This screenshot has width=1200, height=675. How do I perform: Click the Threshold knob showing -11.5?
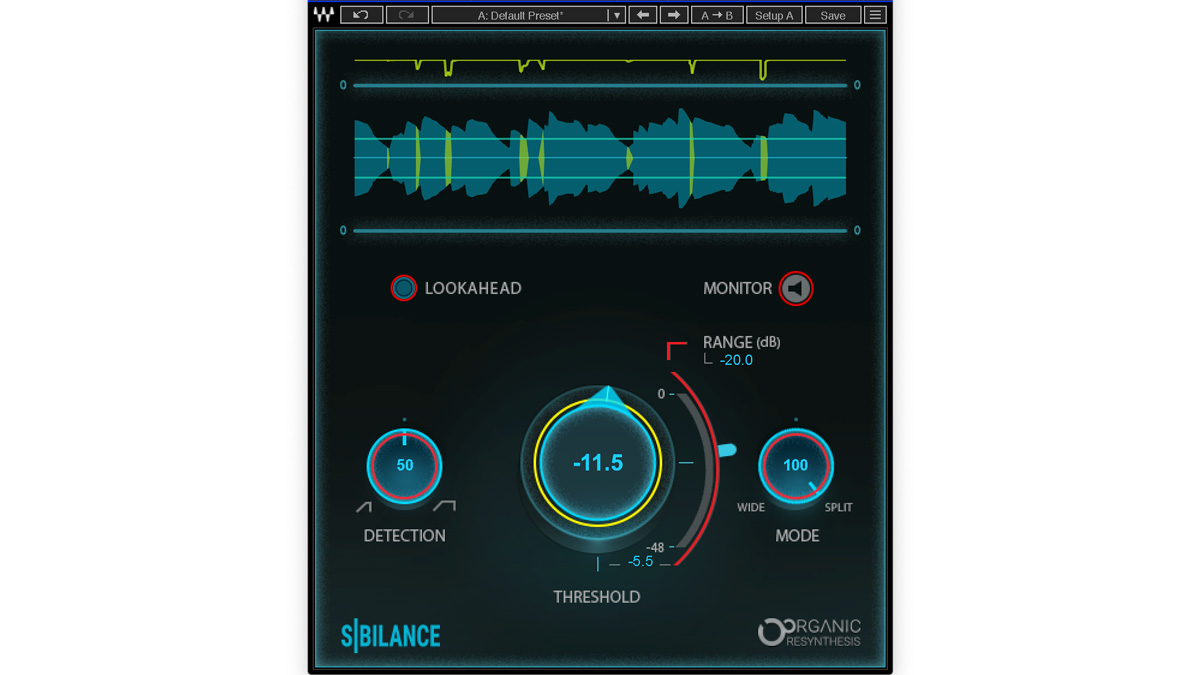598,464
